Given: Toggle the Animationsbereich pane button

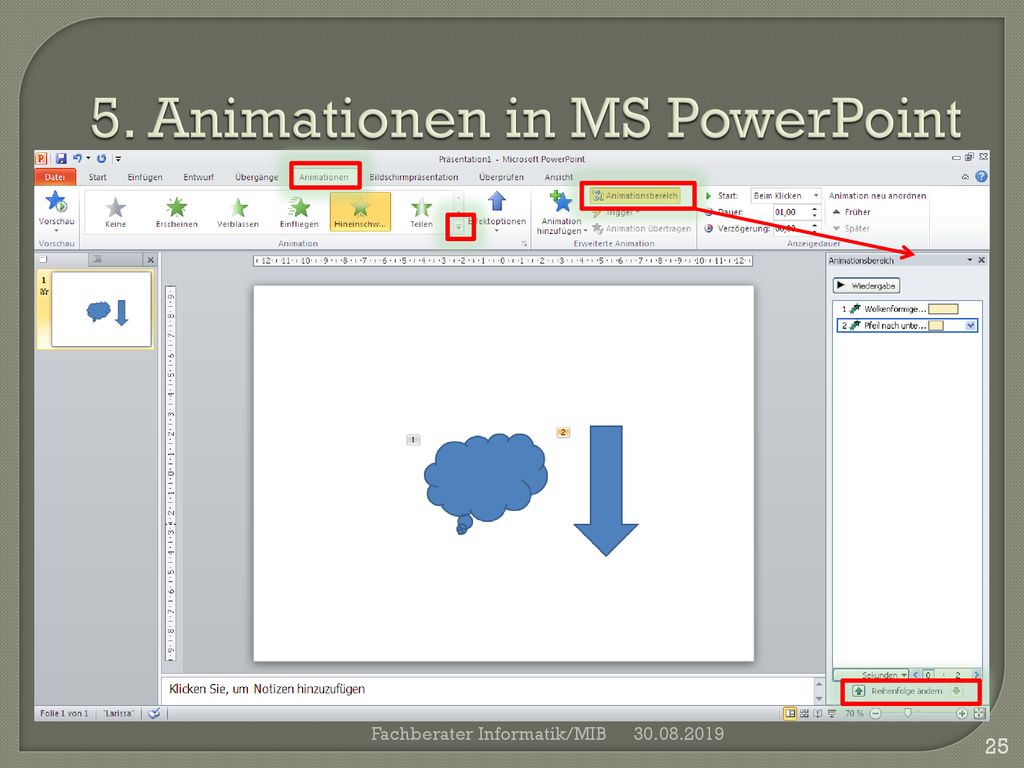Looking at the screenshot, I should [x=635, y=195].
